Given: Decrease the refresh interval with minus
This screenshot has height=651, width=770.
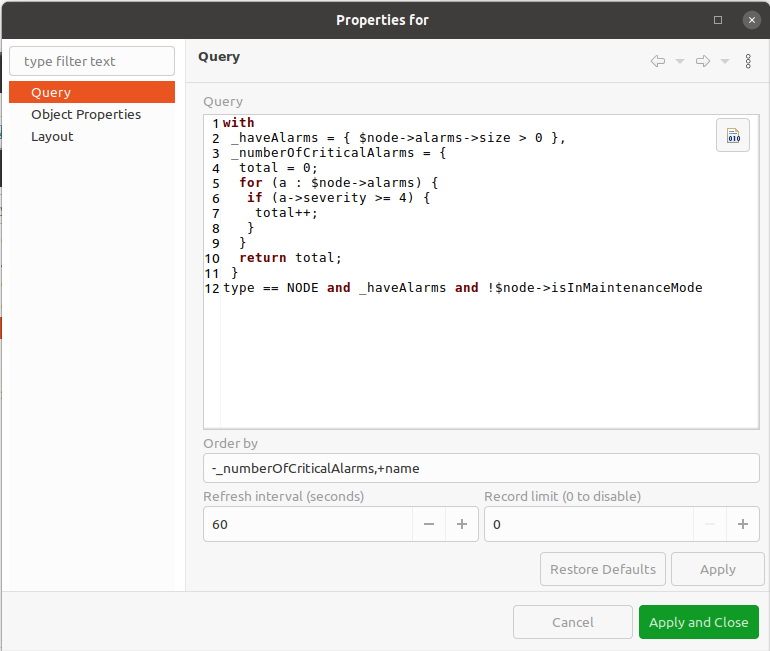Looking at the screenshot, I should [x=429, y=524].
